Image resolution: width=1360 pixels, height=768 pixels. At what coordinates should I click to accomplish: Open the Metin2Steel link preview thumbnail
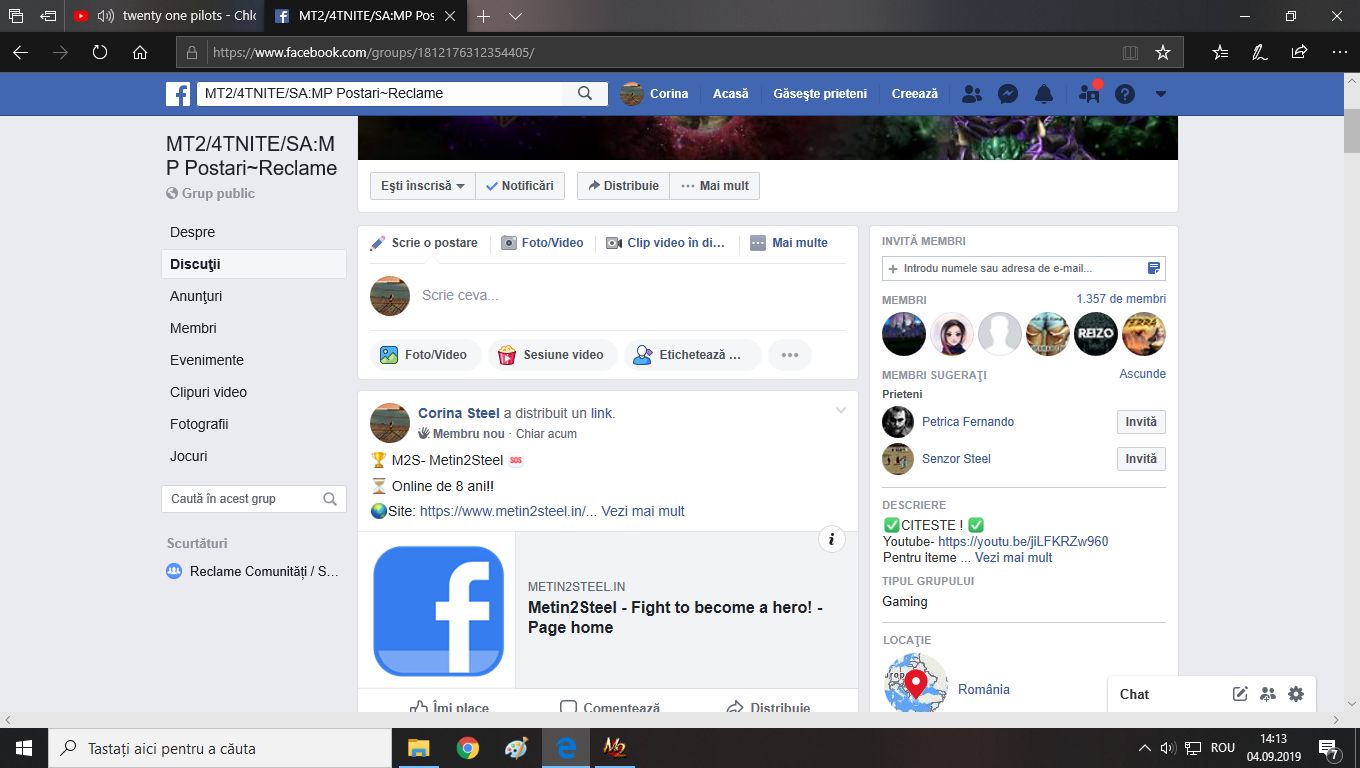coord(438,611)
